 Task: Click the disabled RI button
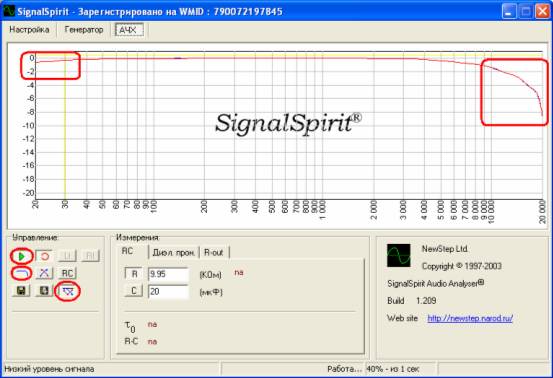90,256
